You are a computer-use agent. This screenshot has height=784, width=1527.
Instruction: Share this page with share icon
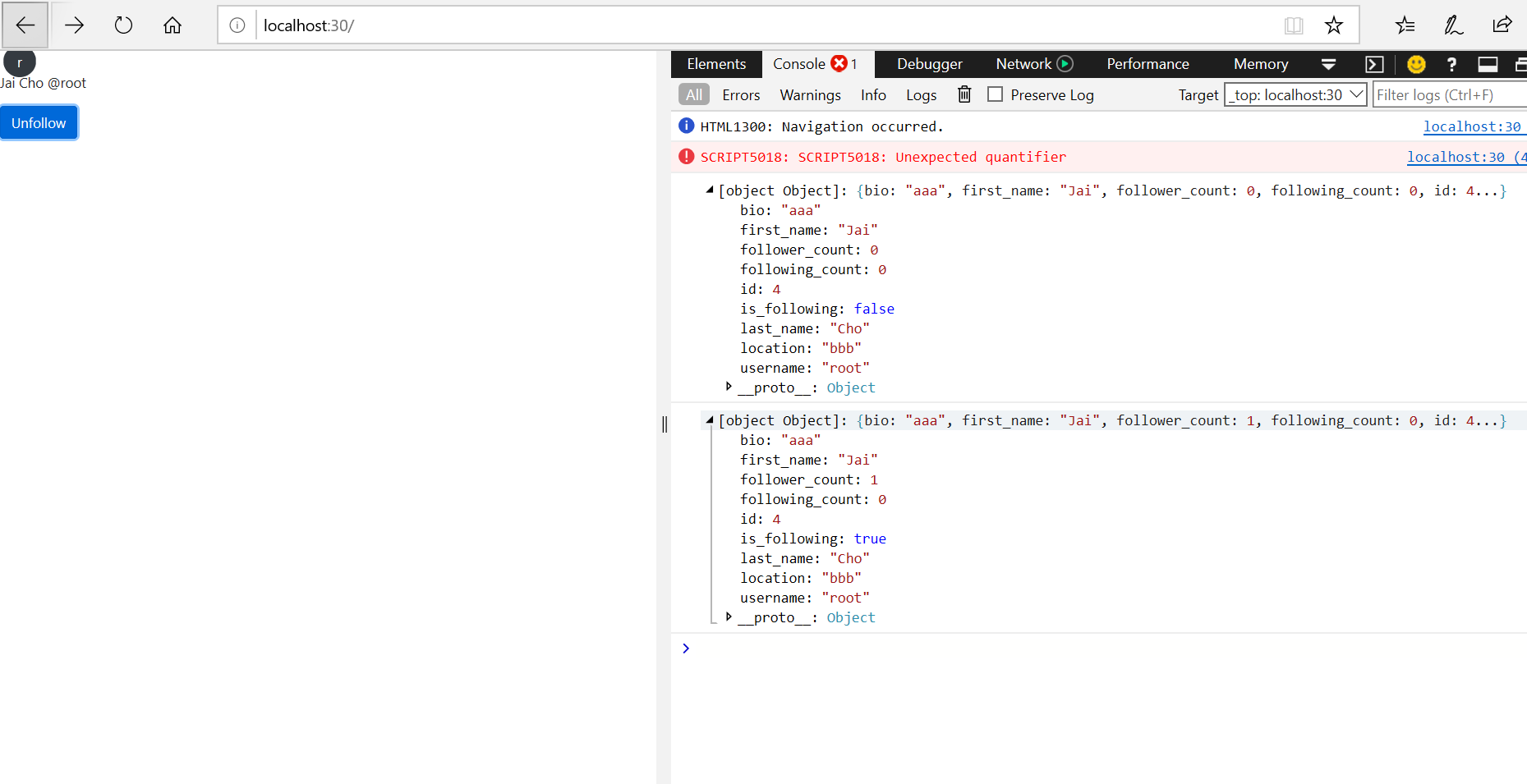point(1502,25)
